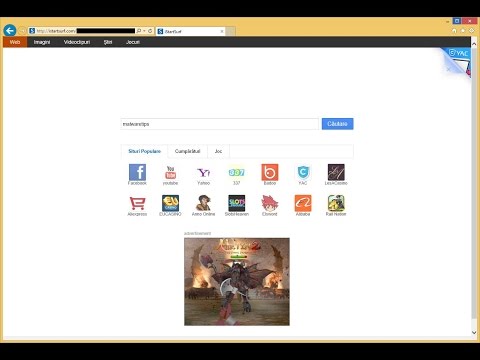Click the blue Căutare search button
Viewport: 480px width, 360px height.
[337, 124]
